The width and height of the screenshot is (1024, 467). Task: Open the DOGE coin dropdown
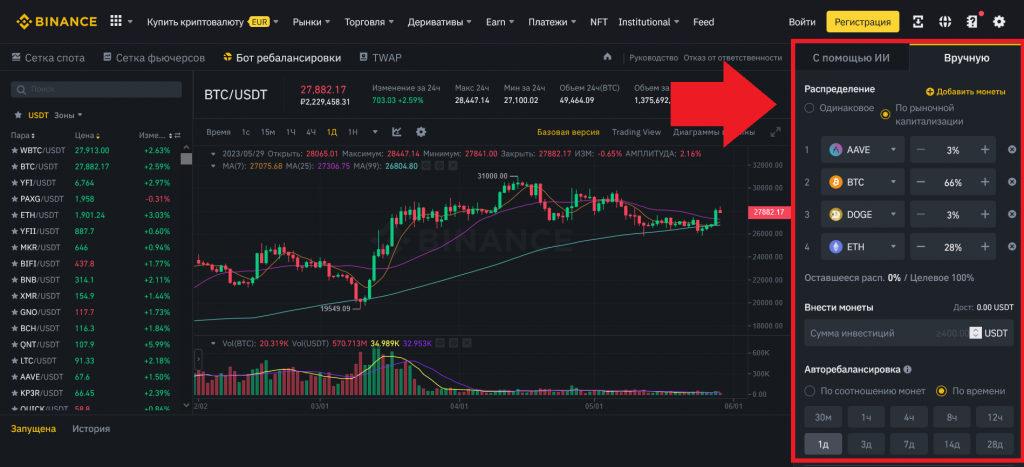pyautogui.click(x=863, y=214)
